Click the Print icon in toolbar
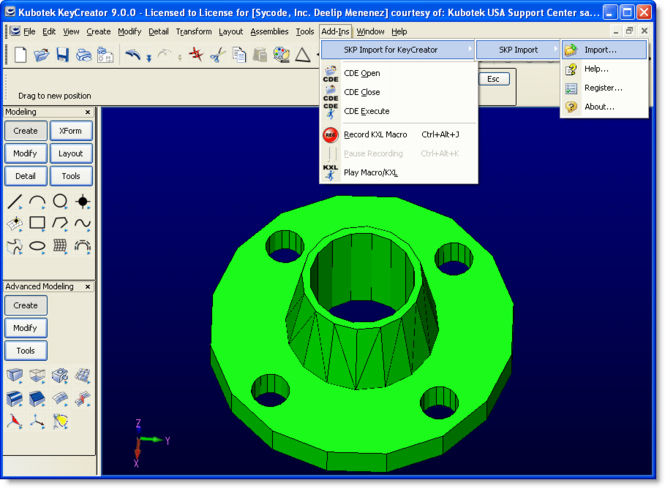This screenshot has height=488, width=665. point(84,55)
